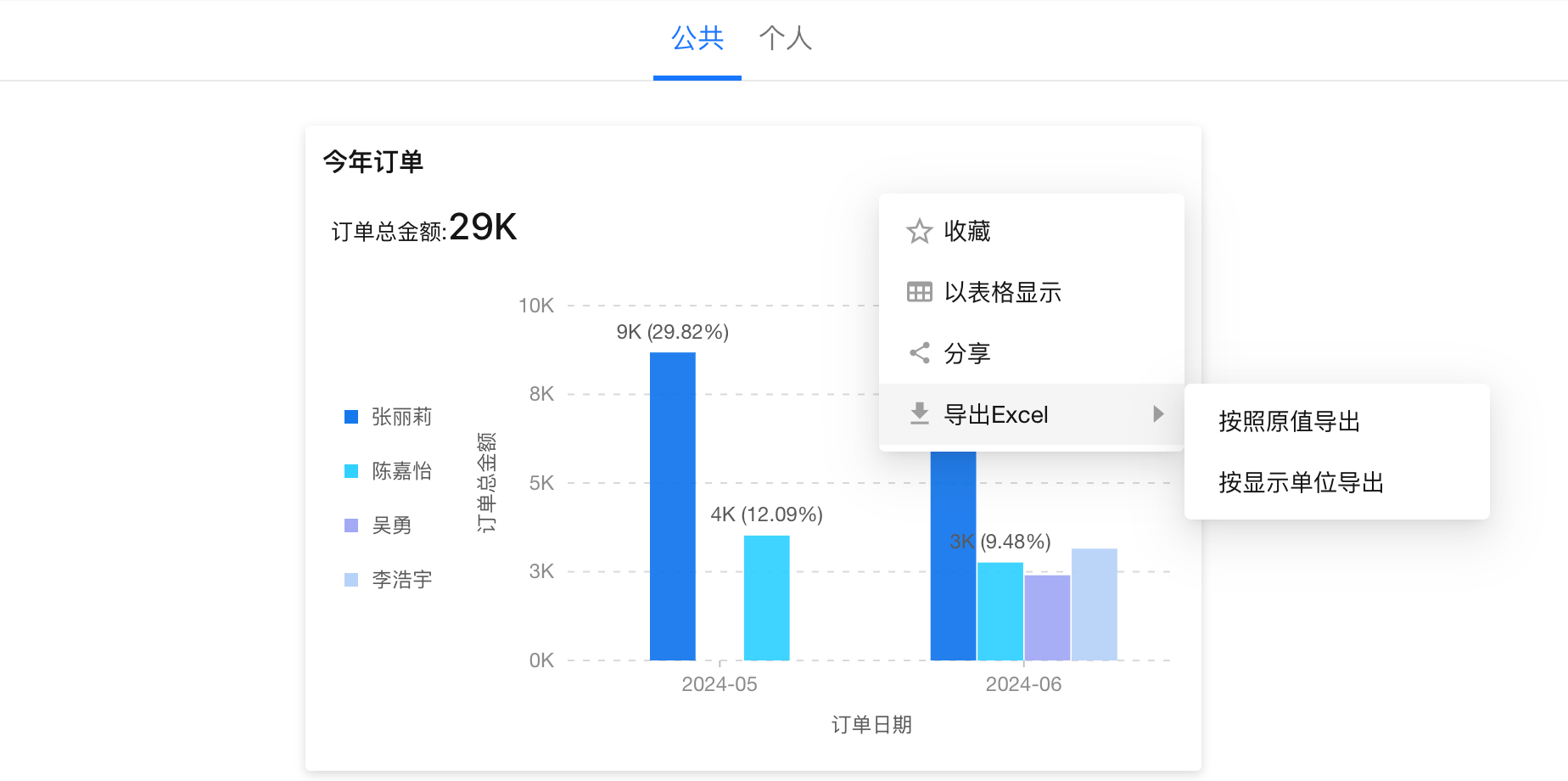1568x781 pixels.
Task: Open the 个人 tab
Action: click(x=785, y=38)
